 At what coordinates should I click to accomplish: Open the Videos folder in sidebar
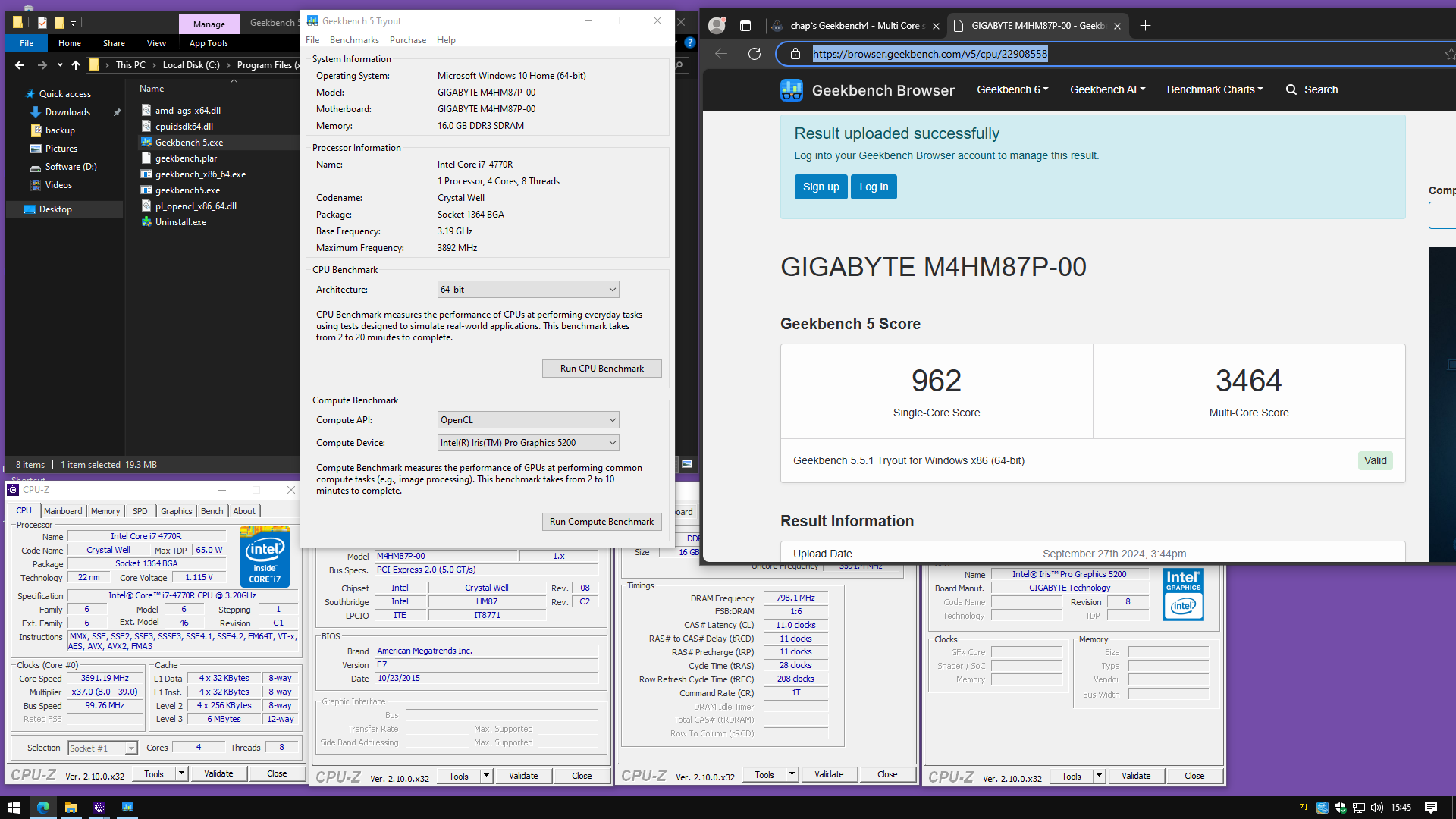pos(58,185)
